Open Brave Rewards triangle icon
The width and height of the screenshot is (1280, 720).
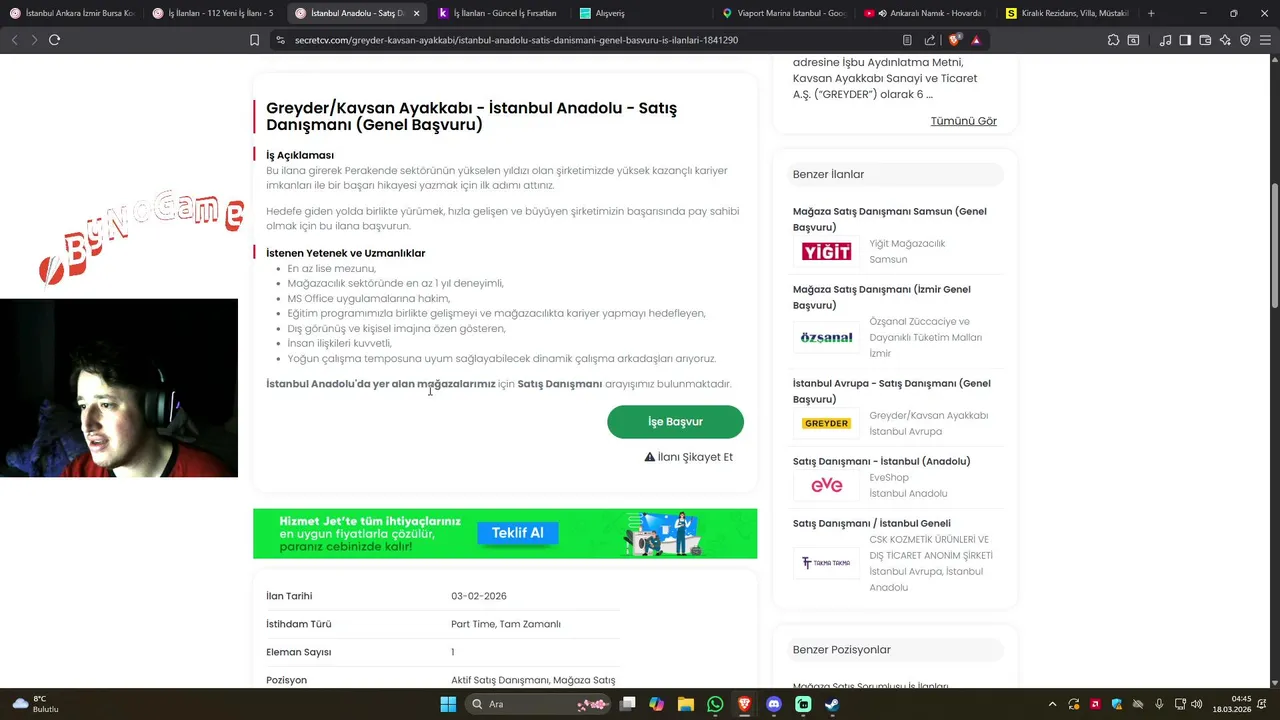(976, 40)
